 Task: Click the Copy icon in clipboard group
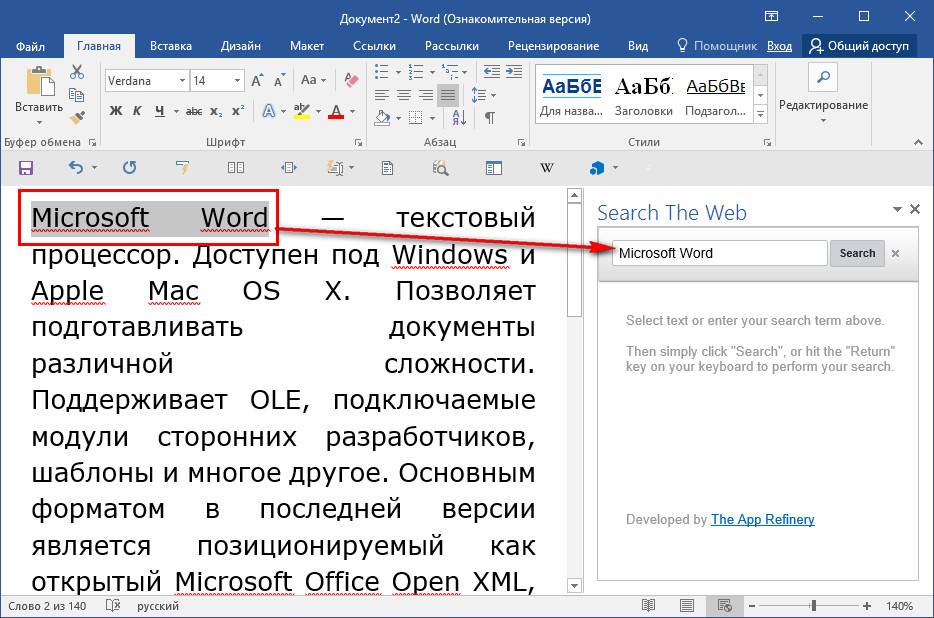[76, 95]
